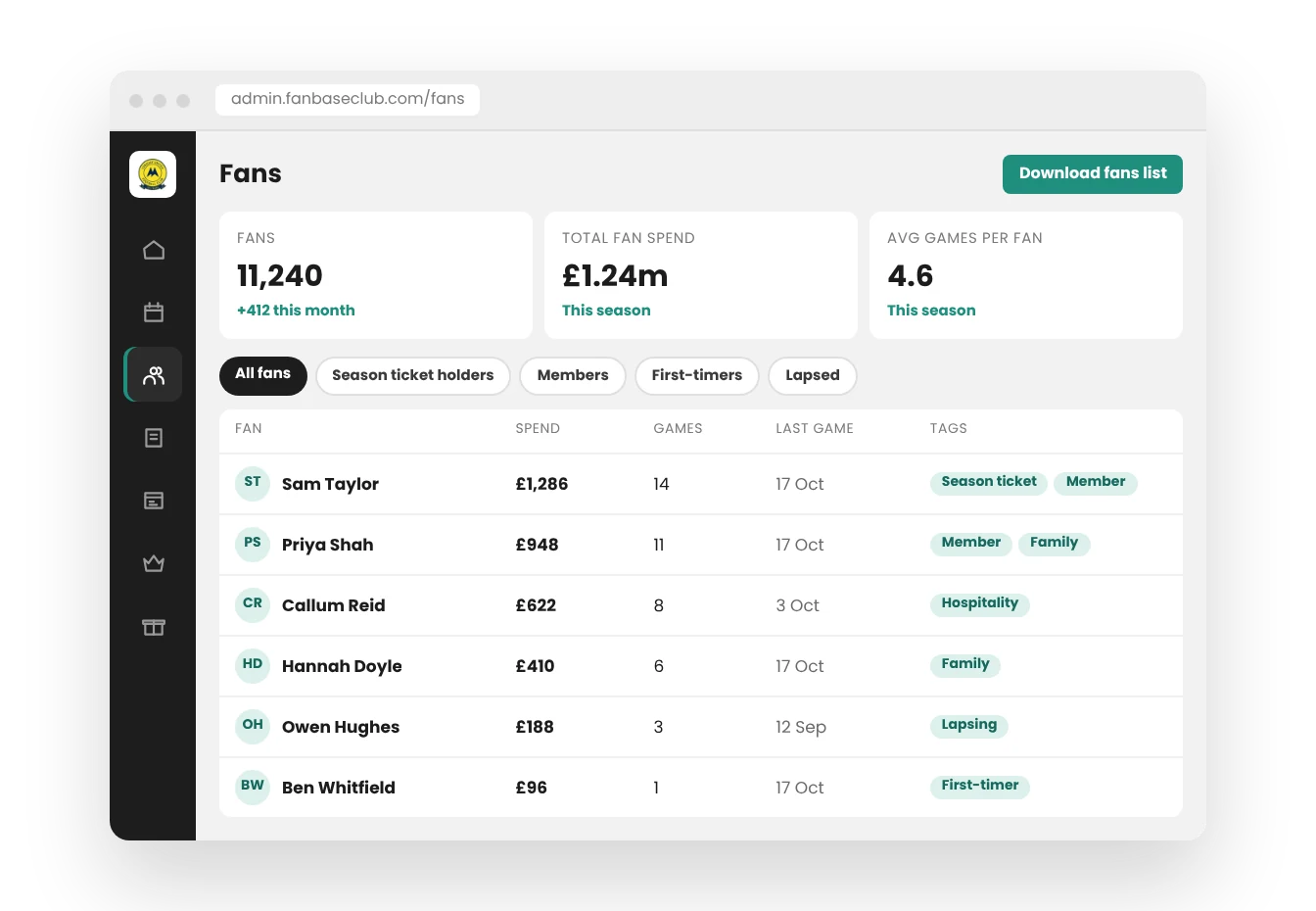This screenshot has height=911, width=1316.
Task: Click the Member tag on Sam Taylor
Action: (1096, 482)
